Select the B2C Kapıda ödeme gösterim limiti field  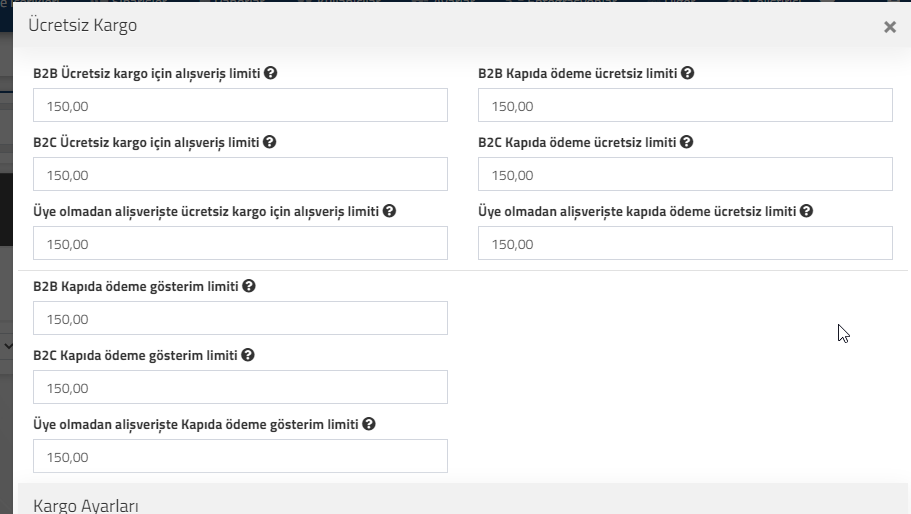point(240,387)
